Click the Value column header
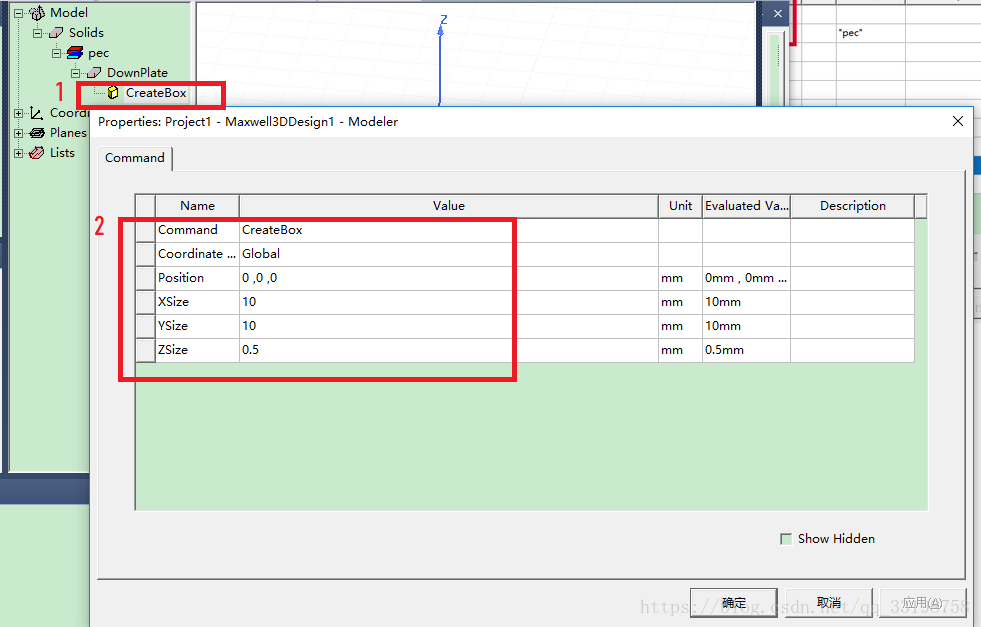981x627 pixels. [x=448, y=206]
